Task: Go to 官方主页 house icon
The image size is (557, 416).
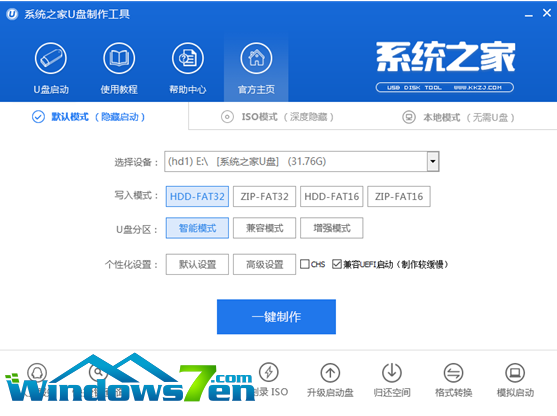Action: [256, 58]
